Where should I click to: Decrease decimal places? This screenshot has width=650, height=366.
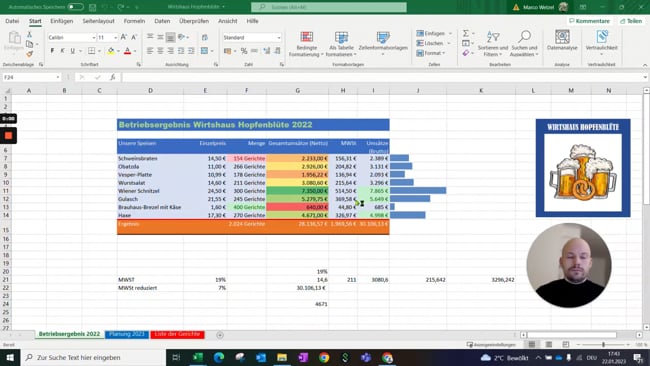277,51
